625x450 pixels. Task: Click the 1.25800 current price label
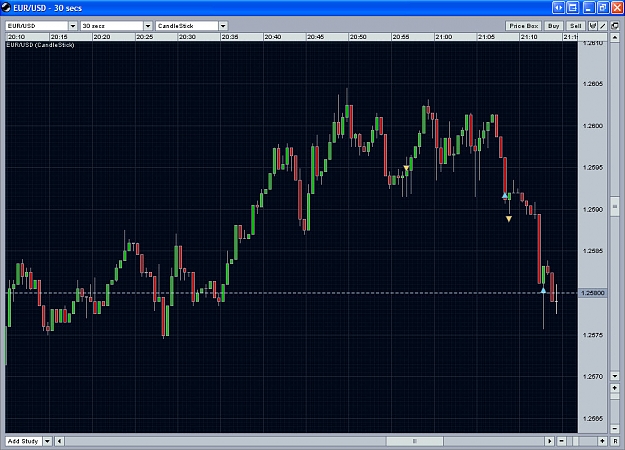593,293
